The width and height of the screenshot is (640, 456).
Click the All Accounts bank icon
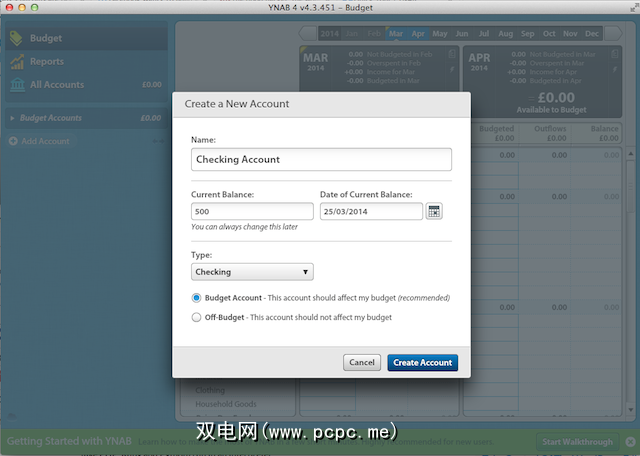coord(17,85)
